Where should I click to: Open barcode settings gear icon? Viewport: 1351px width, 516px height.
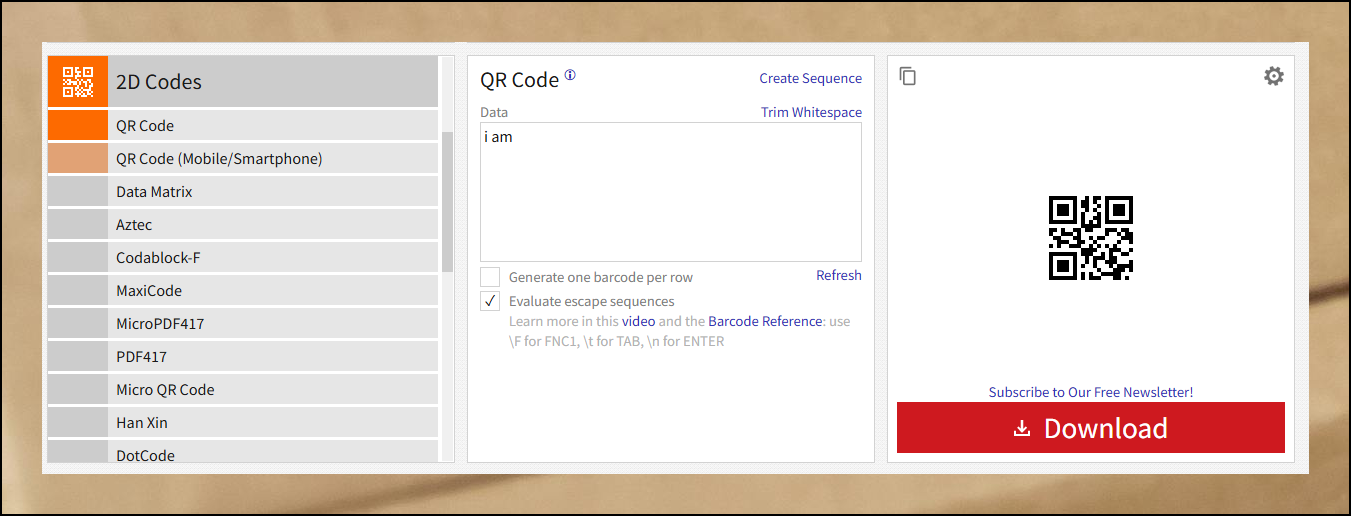(1273, 76)
